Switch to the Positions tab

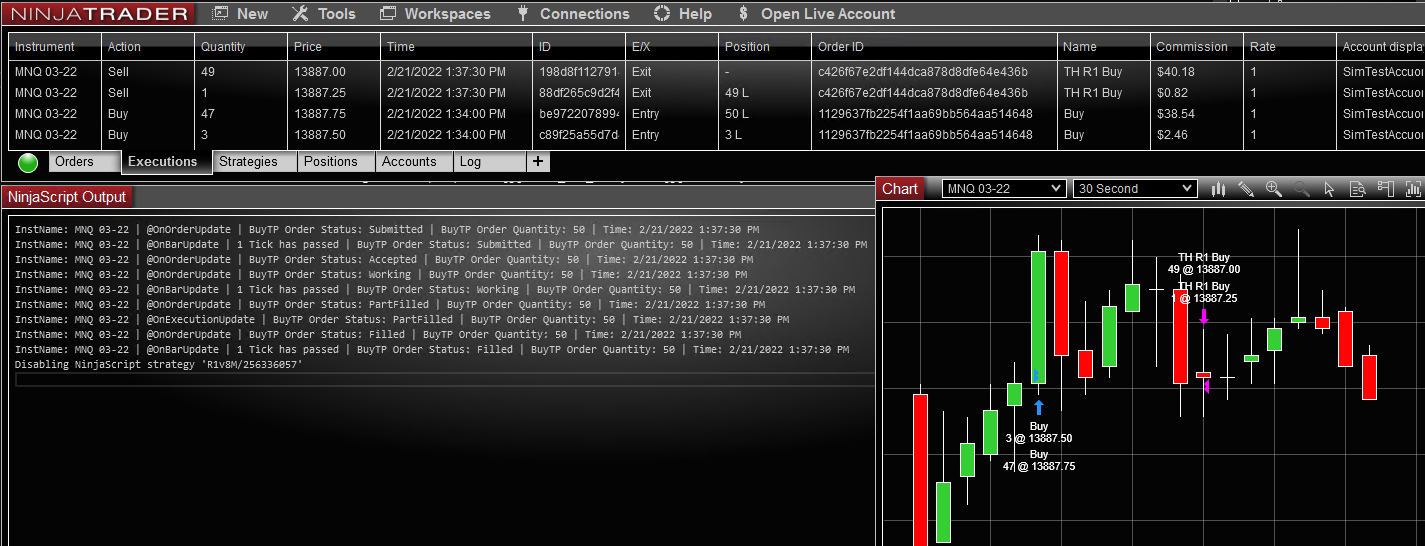(337, 162)
